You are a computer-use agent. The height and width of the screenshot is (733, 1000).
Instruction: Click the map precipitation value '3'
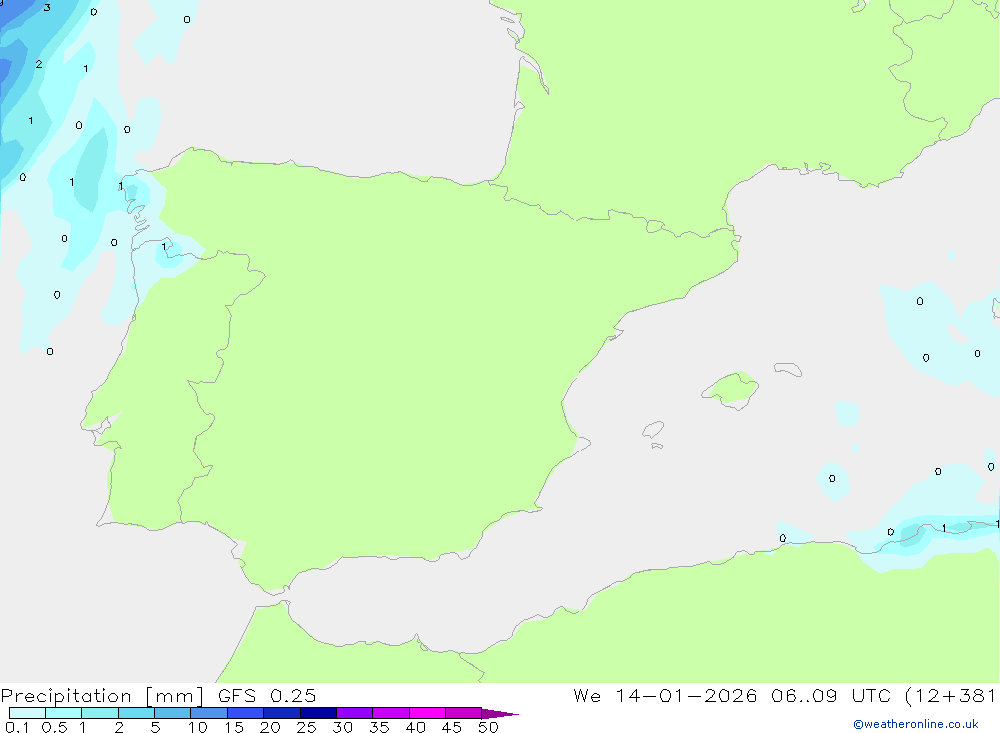click(x=47, y=8)
